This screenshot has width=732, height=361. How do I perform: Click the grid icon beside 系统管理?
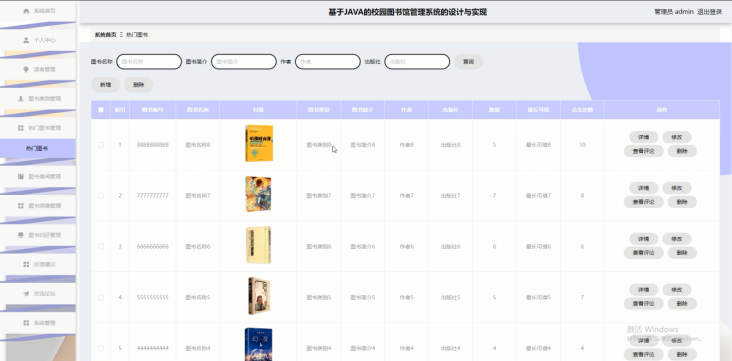[26, 323]
